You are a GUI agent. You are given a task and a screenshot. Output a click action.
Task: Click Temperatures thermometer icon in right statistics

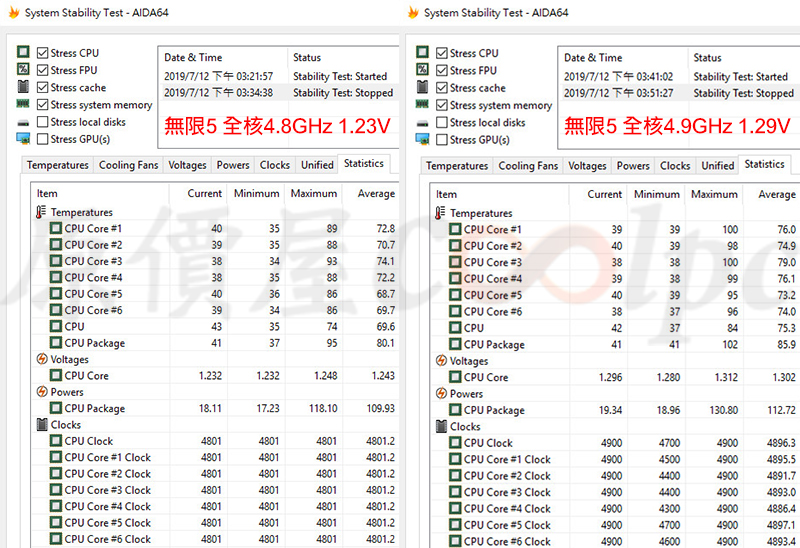point(440,213)
